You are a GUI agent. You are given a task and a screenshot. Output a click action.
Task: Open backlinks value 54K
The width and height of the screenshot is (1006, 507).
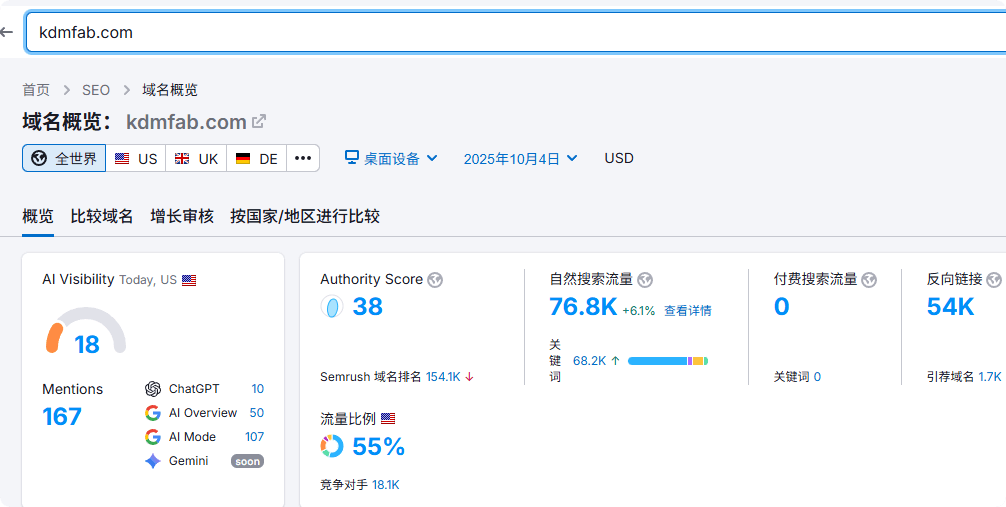click(x=951, y=307)
